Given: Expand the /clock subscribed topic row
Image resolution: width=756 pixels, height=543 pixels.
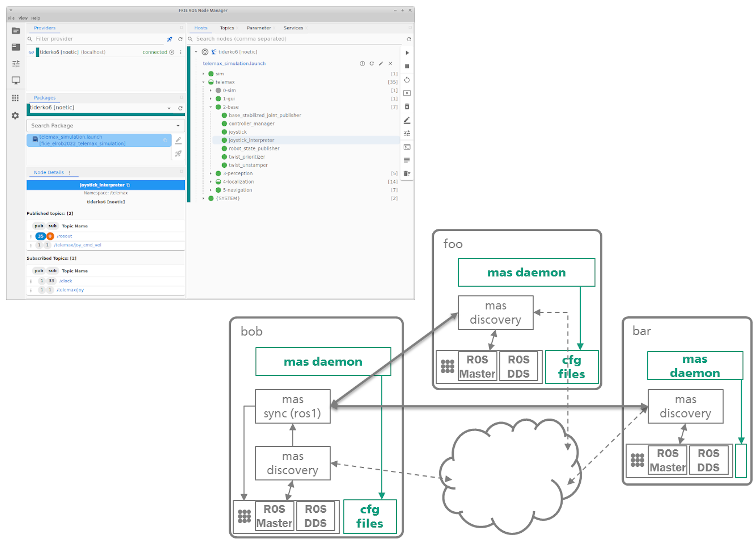Looking at the screenshot, I should (x=31, y=281).
